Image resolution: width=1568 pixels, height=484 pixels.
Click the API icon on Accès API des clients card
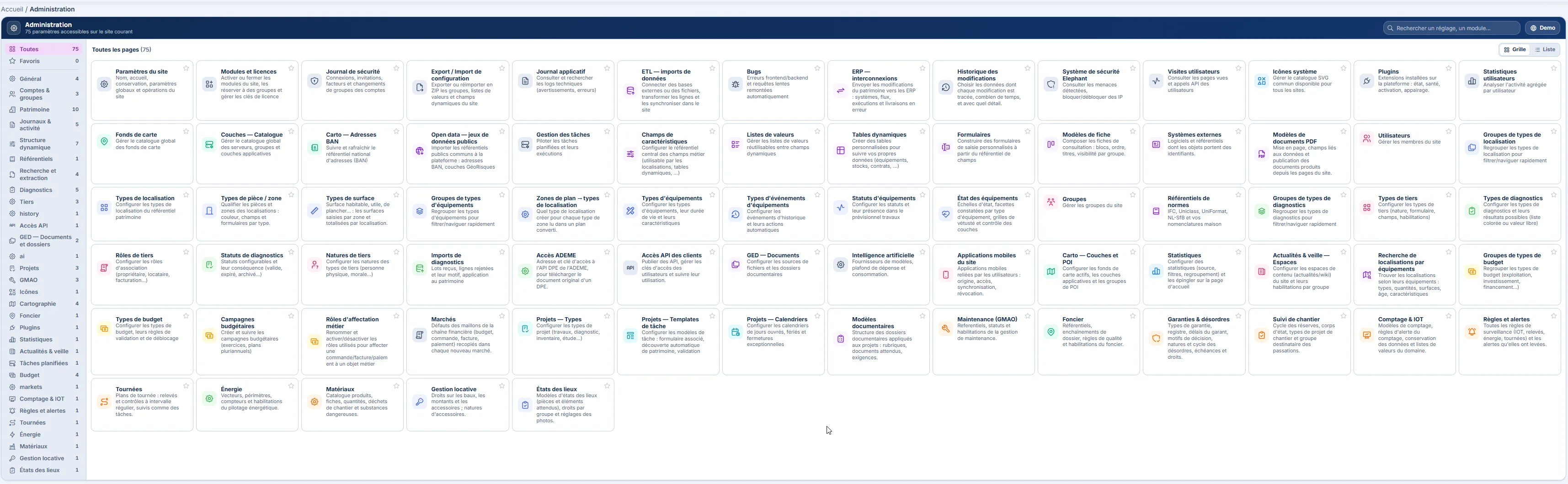[x=630, y=268]
